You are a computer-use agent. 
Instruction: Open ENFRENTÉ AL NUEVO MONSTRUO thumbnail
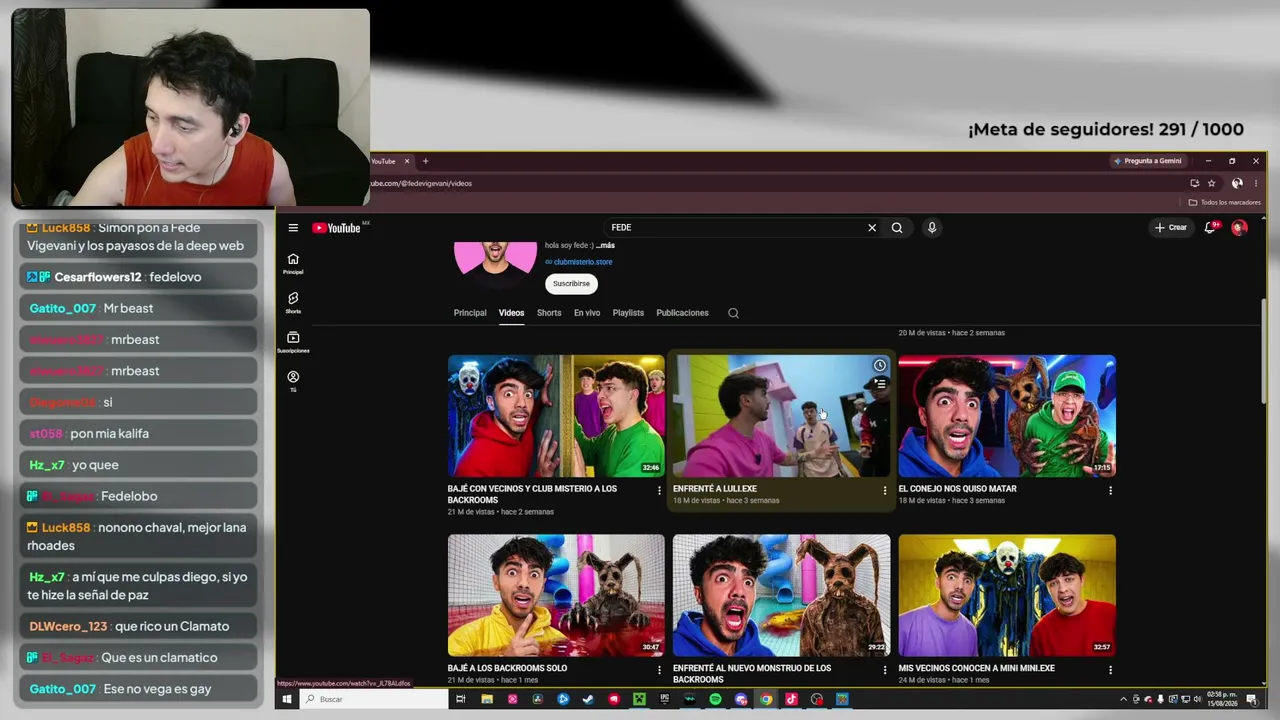pyautogui.click(x=781, y=595)
